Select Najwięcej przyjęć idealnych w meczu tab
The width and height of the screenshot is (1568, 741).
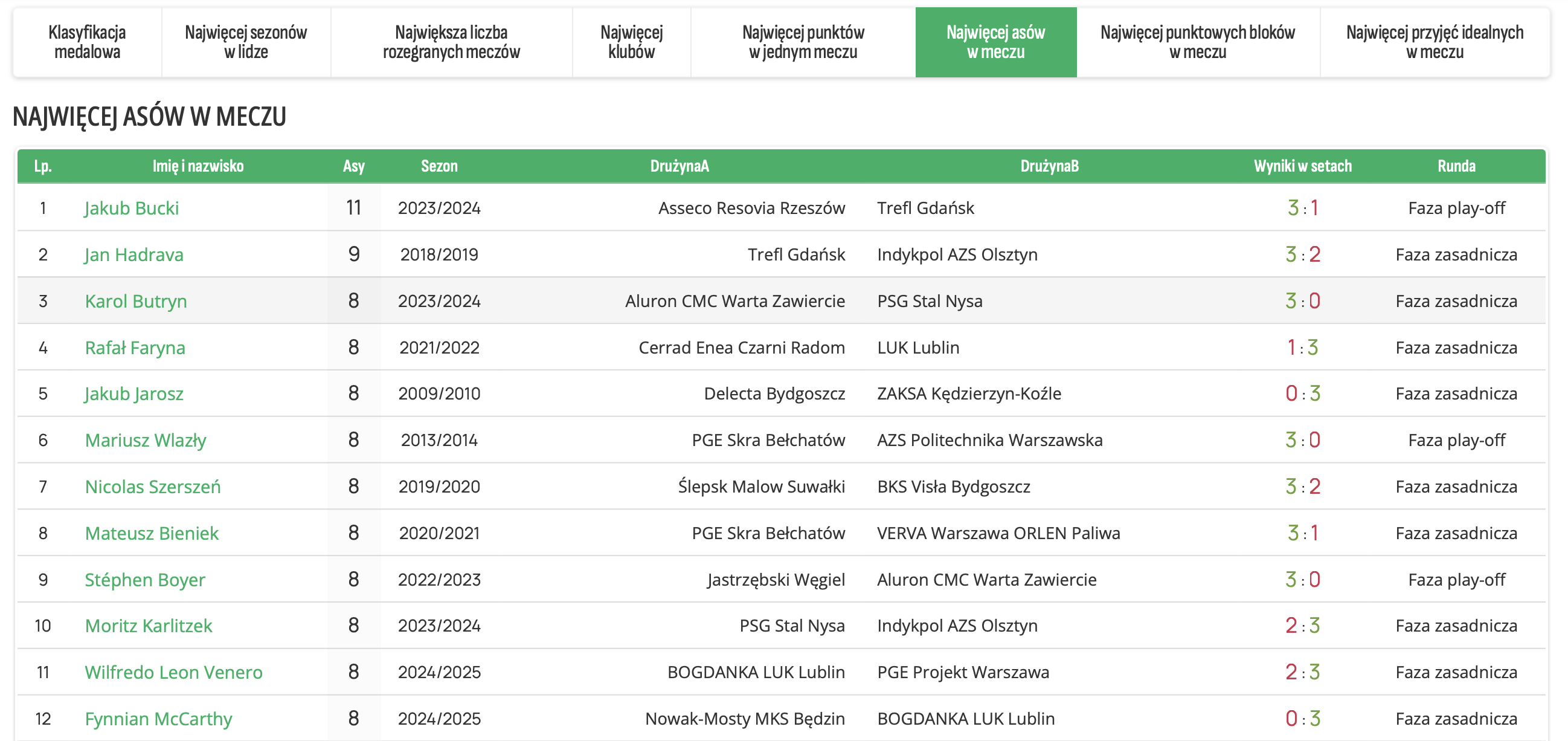[x=1434, y=42]
